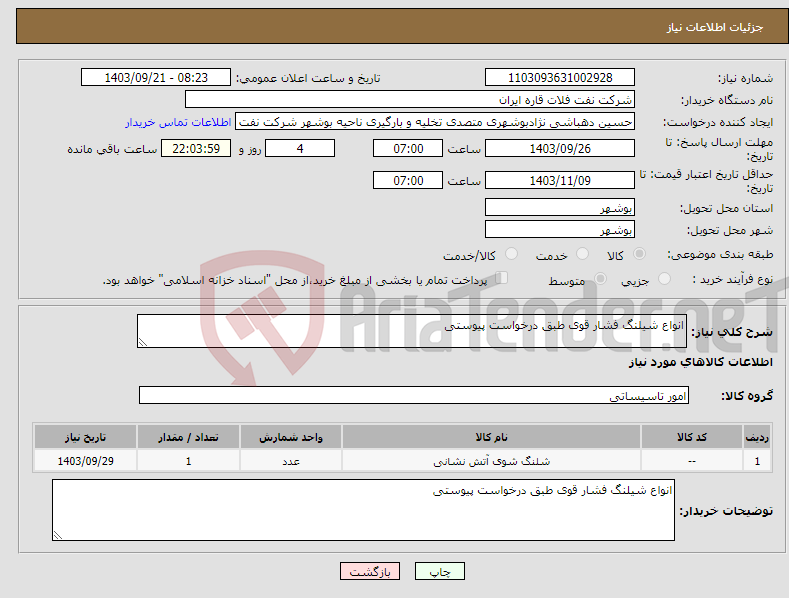This screenshot has height=598, width=789.
Task: Click the buyer name field شرکت نفت فلات قاره ایران
Action: (410, 100)
